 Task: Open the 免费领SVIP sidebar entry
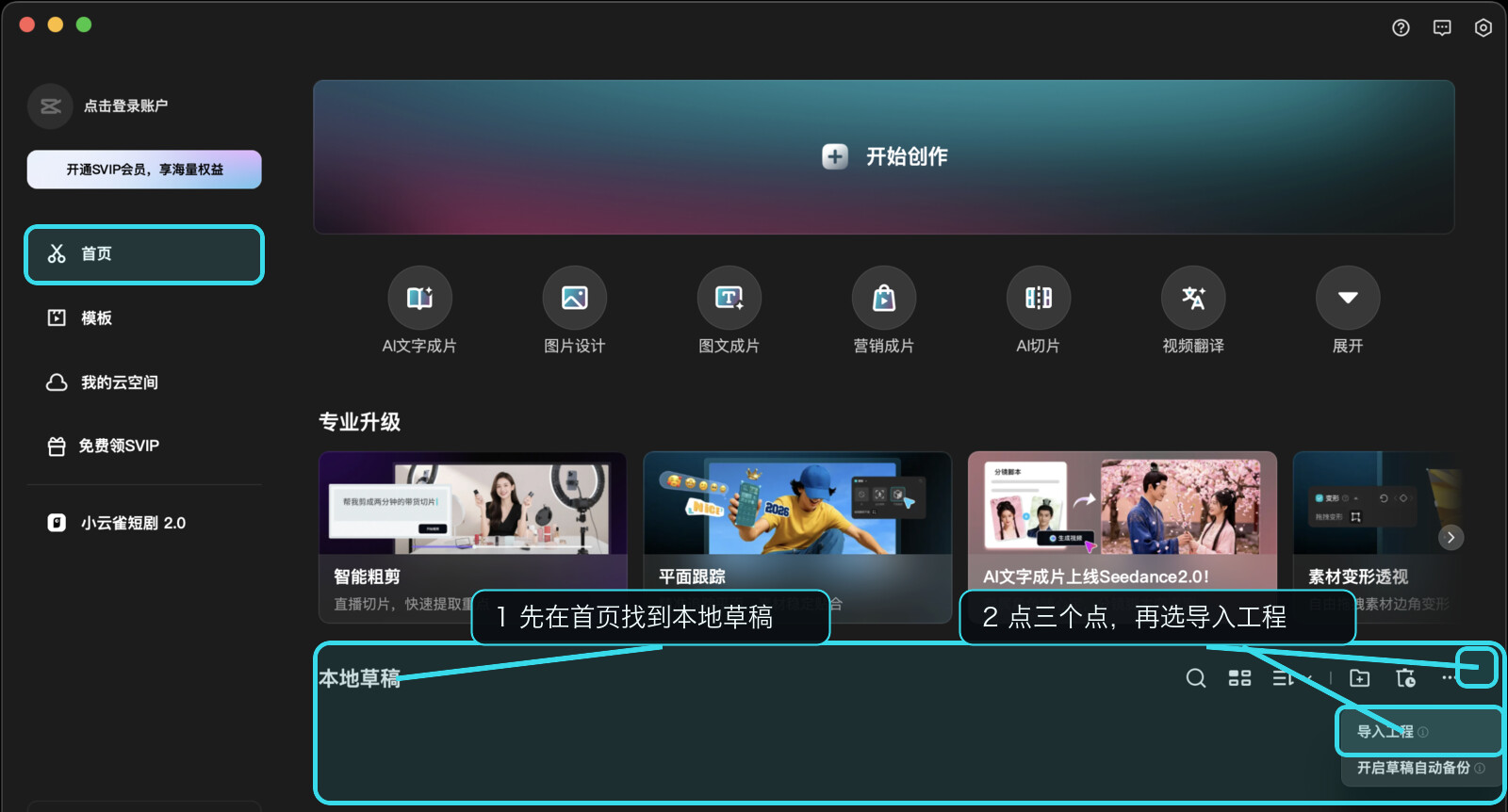coord(144,446)
